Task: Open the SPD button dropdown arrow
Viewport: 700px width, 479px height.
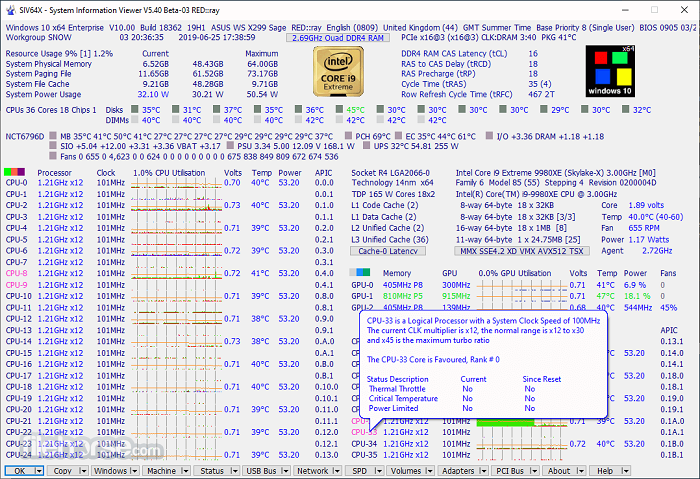Action: [x=379, y=471]
